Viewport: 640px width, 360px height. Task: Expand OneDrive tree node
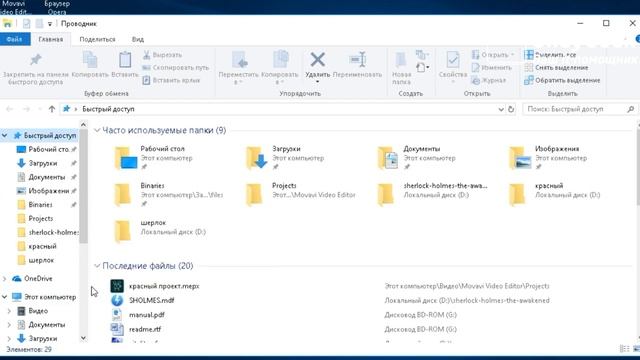point(4,279)
